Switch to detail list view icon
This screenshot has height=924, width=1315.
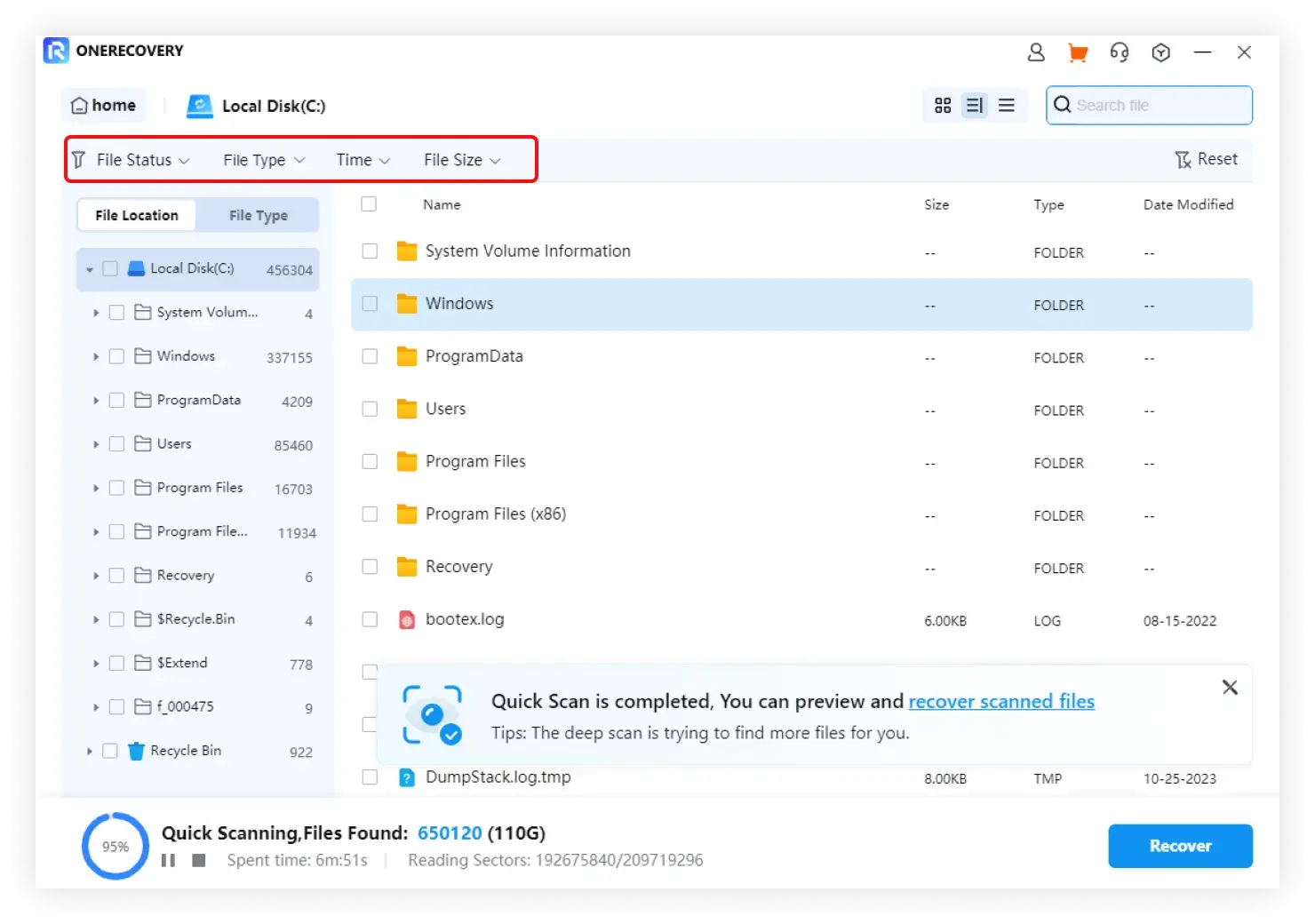click(x=975, y=106)
